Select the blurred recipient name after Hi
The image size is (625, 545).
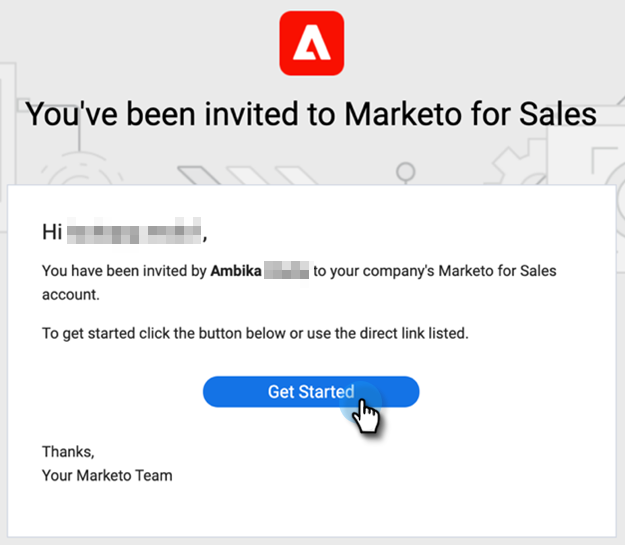[134, 233]
